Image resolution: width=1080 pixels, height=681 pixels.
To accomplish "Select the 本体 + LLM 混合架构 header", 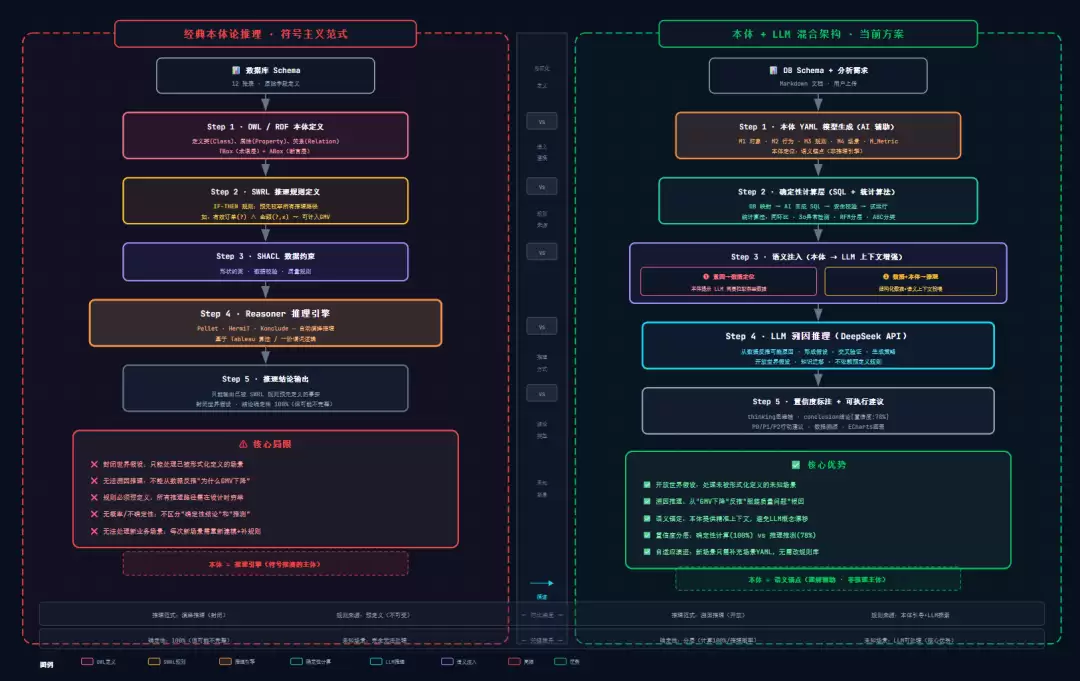I will (818, 34).
